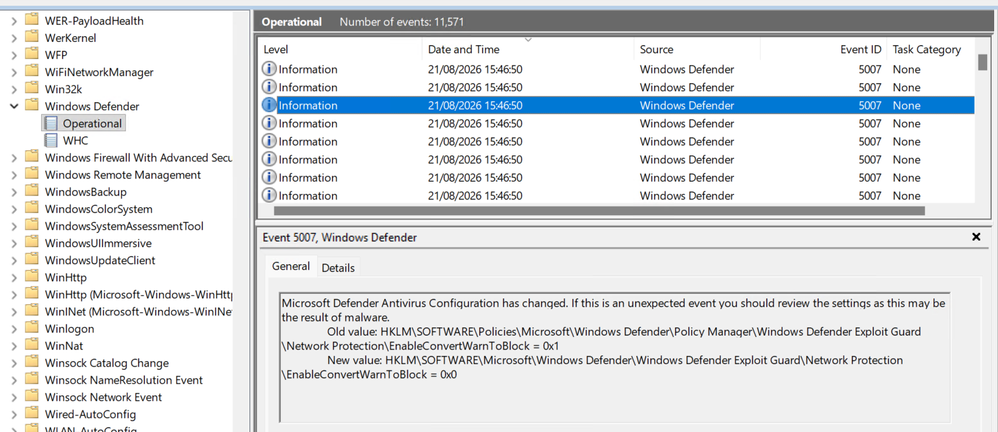Select the WFP folder icon
Screen dimensions: 998x432
31,55
